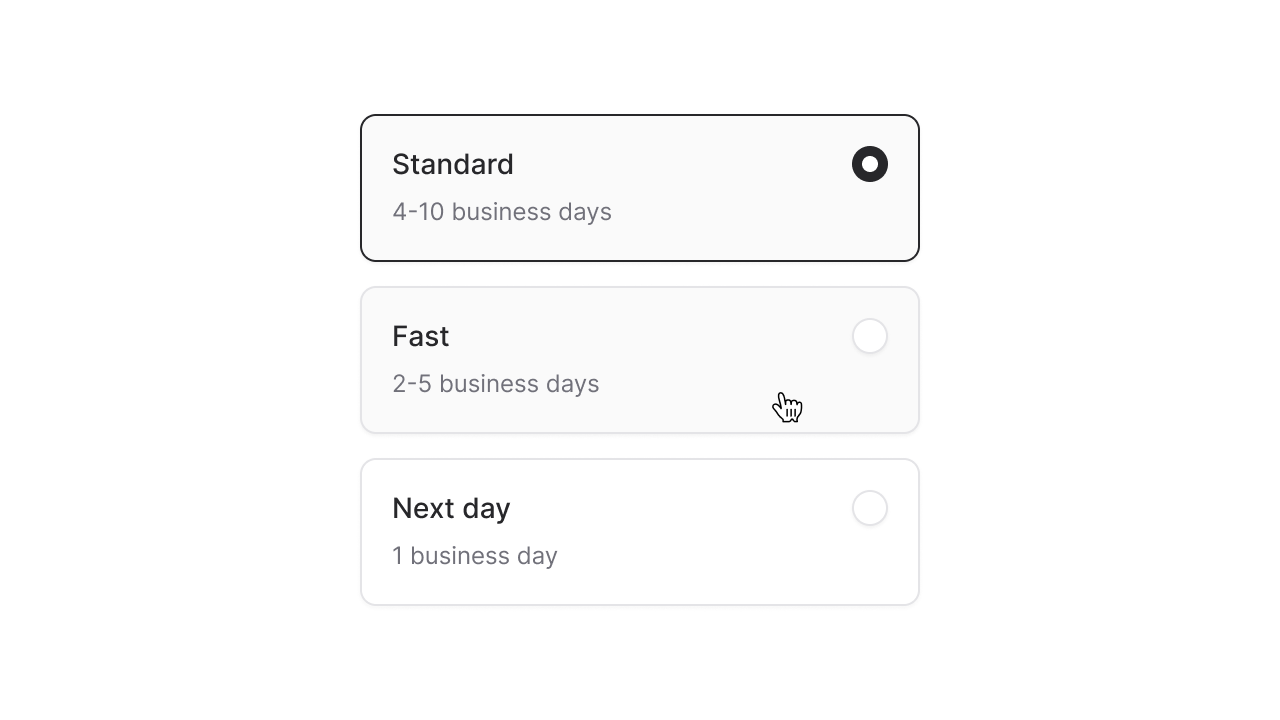Choose the Next day delivery option card

(x=640, y=532)
